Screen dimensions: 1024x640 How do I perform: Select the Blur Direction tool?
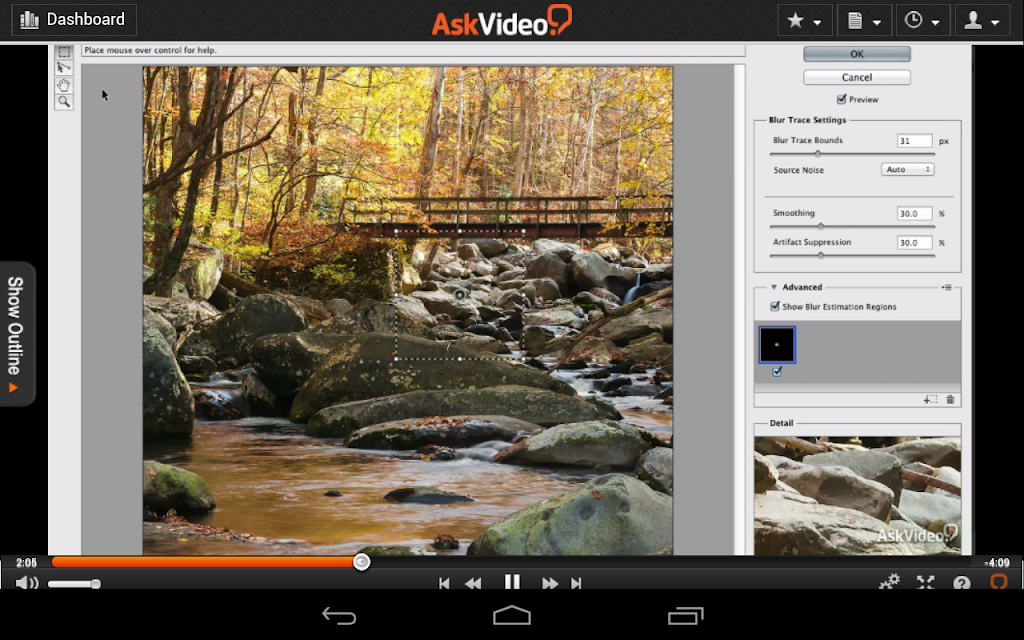point(63,68)
